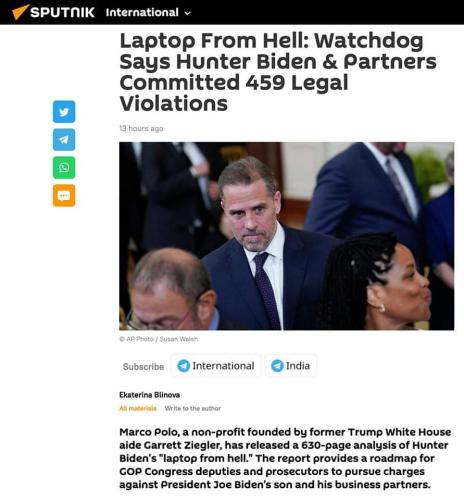Subscribe to International Telegram channel
This screenshot has width=464, height=500.
pos(216,366)
